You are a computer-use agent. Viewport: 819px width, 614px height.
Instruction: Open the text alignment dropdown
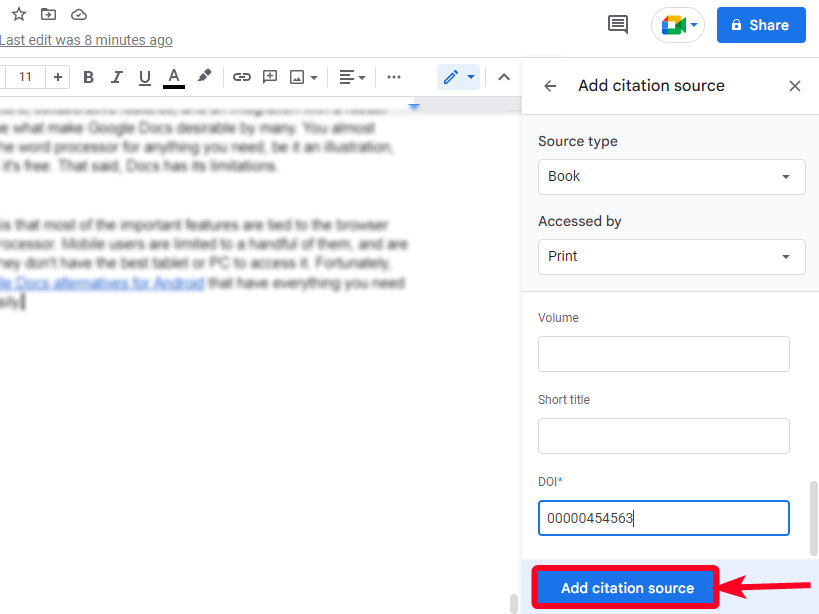coord(352,77)
